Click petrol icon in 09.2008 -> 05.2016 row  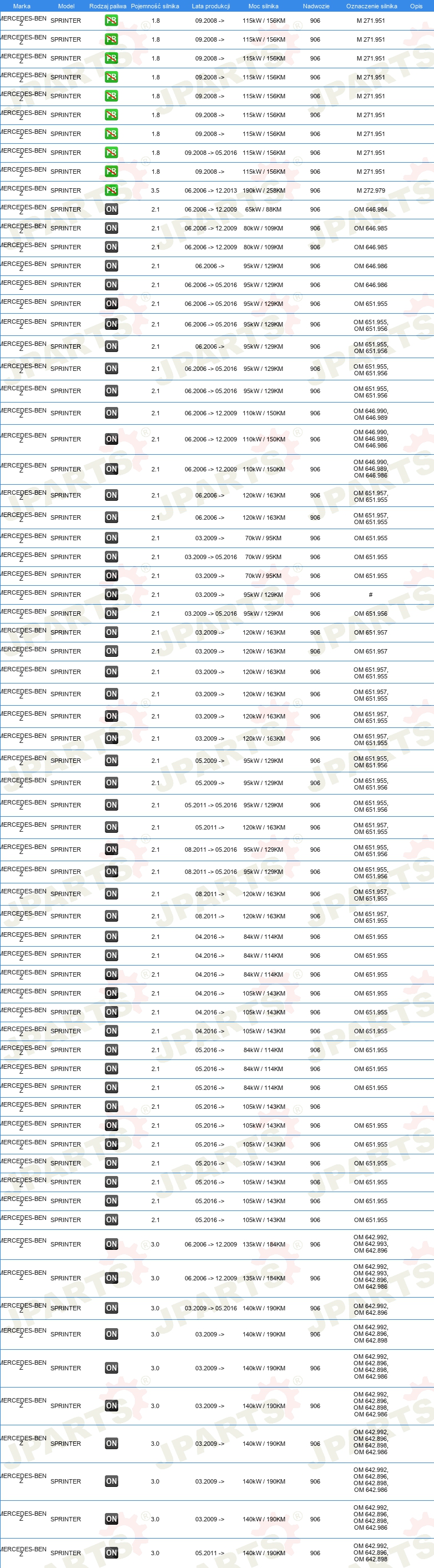pyautogui.click(x=112, y=153)
